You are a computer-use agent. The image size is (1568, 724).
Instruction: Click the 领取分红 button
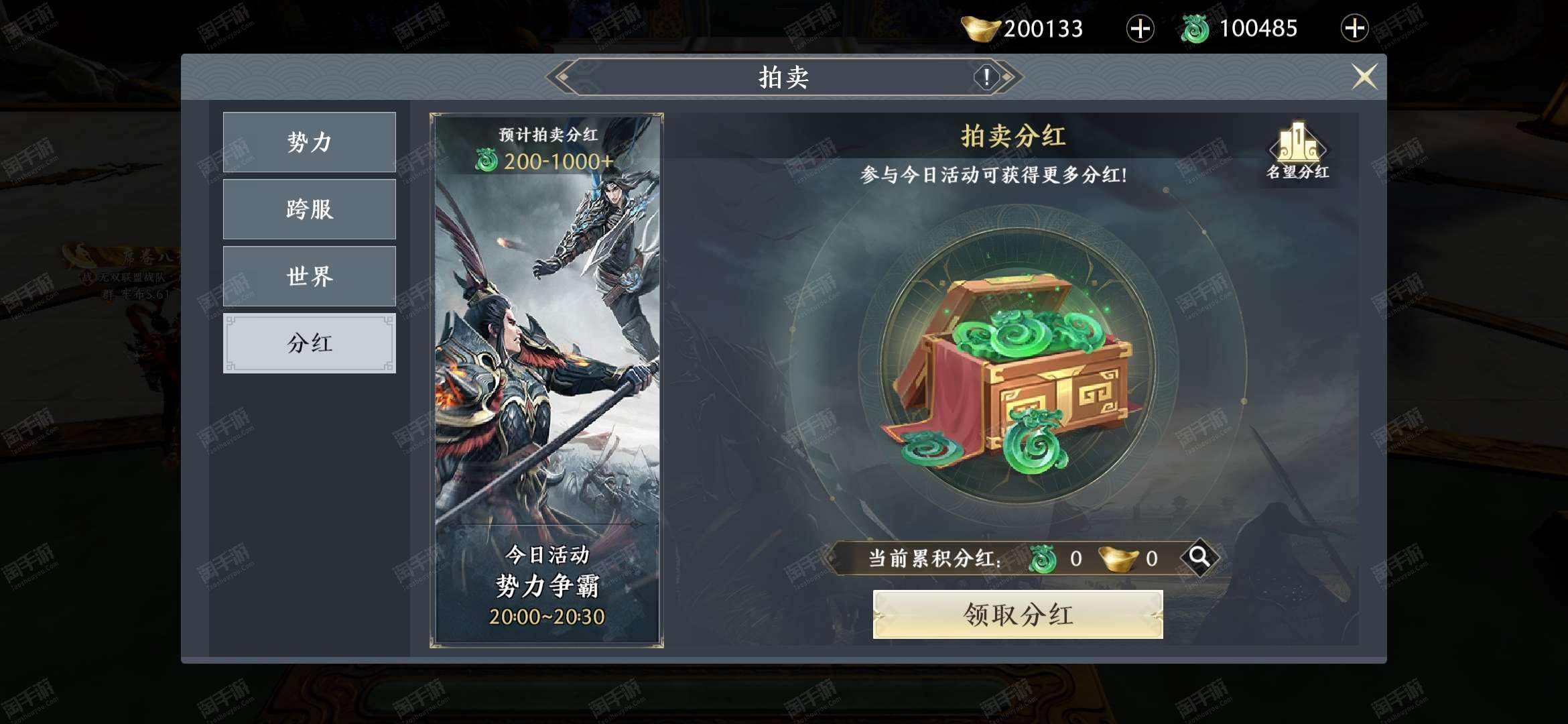coord(1018,615)
